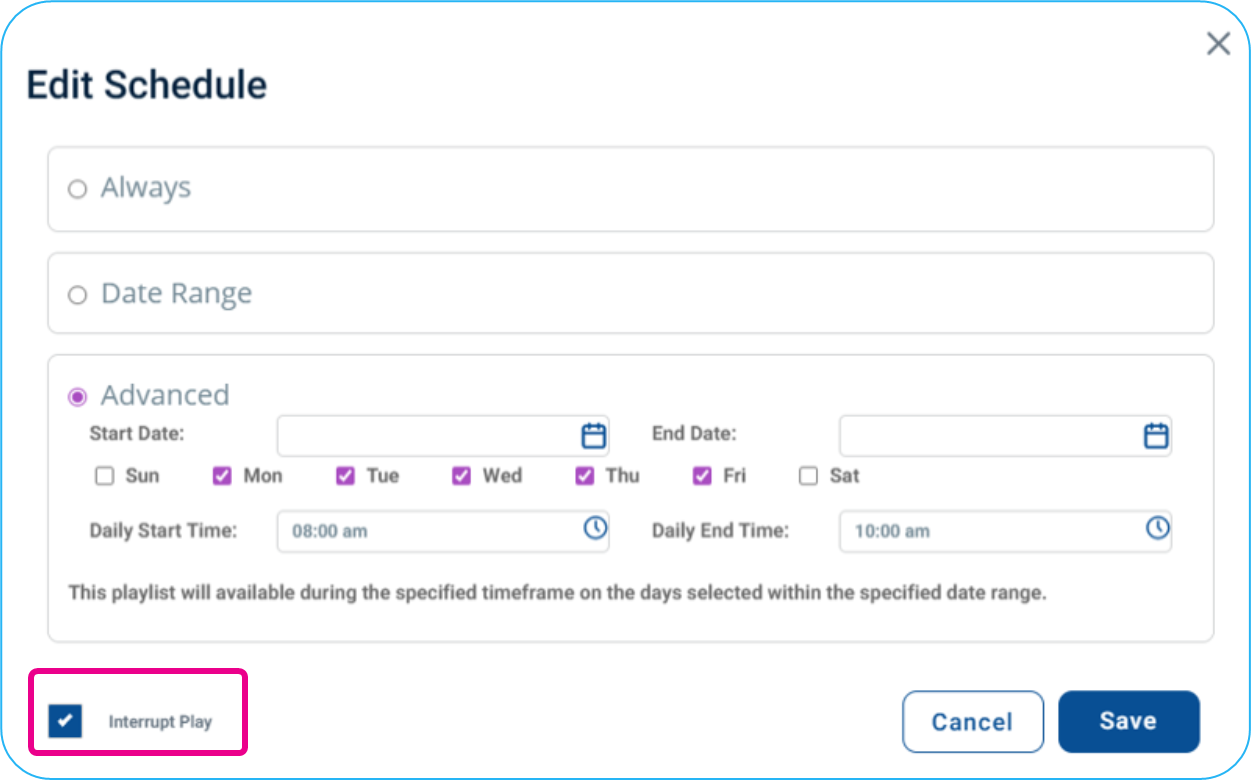Toggle the Interrupt Play checkbox
The image size is (1251, 780).
[x=65, y=720]
